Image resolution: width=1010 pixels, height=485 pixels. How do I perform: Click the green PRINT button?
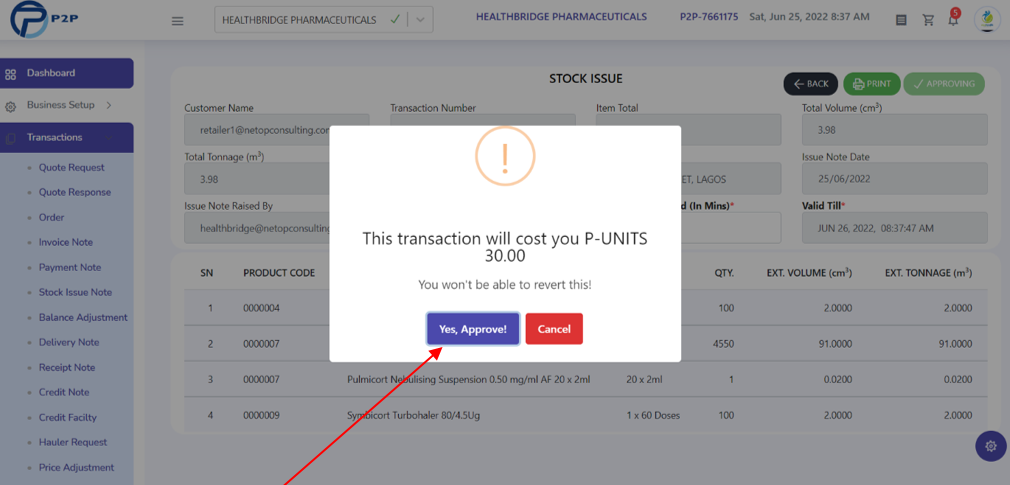click(x=872, y=84)
